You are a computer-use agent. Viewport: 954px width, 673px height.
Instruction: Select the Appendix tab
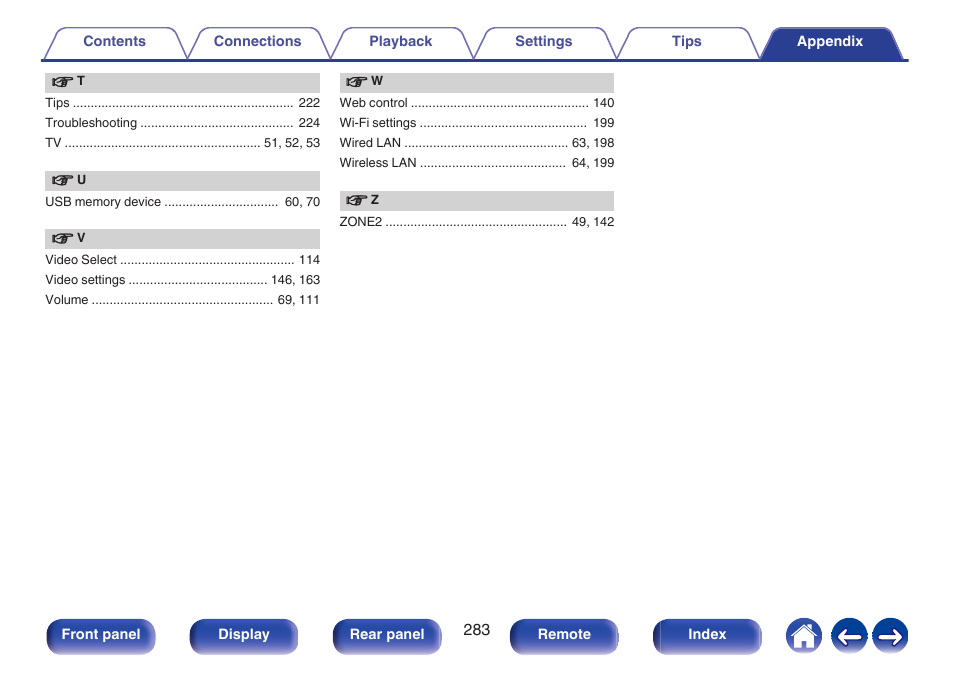click(830, 42)
